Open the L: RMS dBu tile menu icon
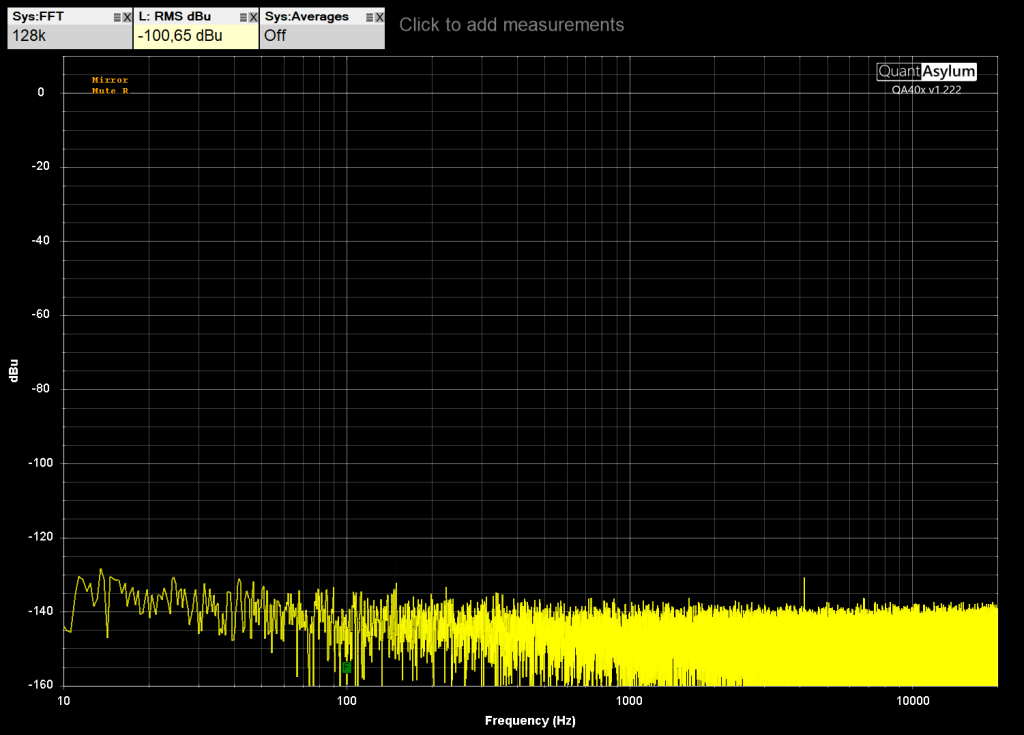The image size is (1024, 735). tap(243, 17)
